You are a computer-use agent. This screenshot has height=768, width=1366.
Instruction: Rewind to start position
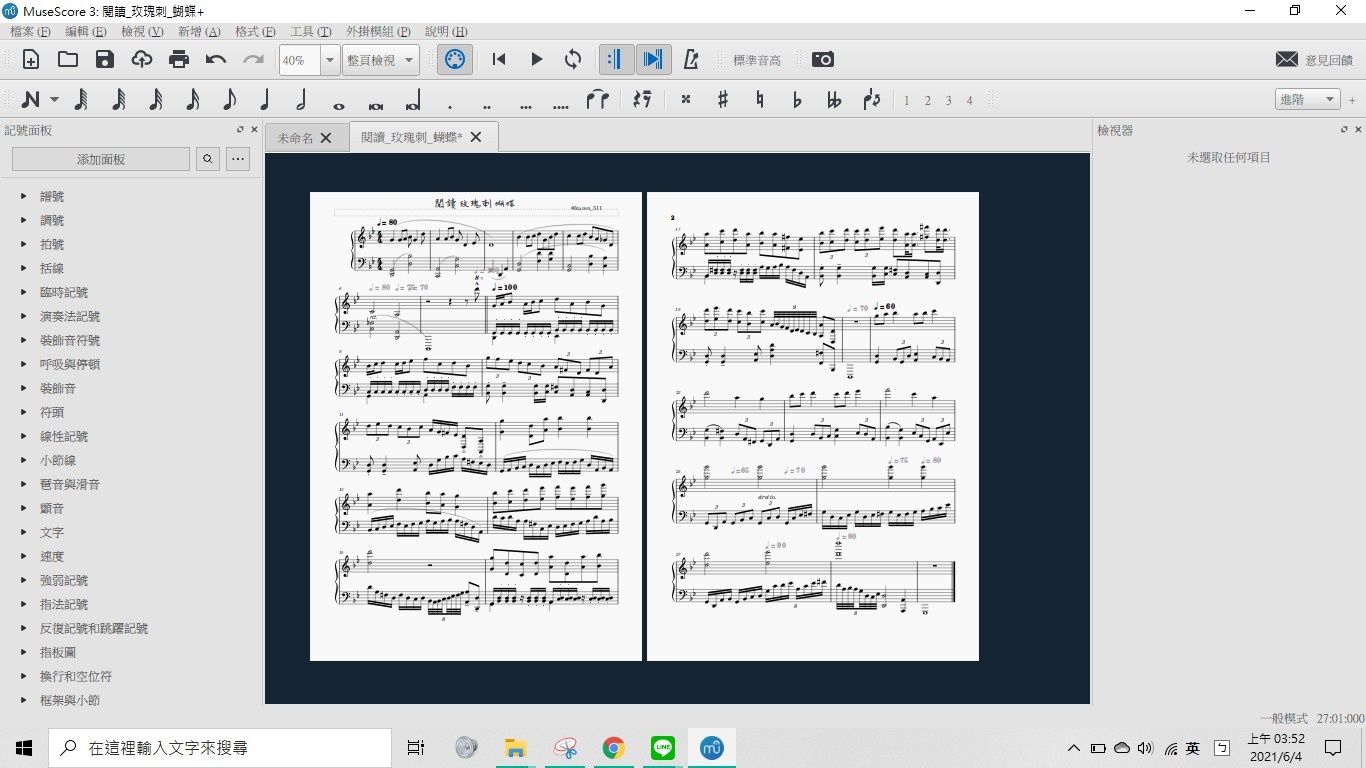click(x=499, y=59)
